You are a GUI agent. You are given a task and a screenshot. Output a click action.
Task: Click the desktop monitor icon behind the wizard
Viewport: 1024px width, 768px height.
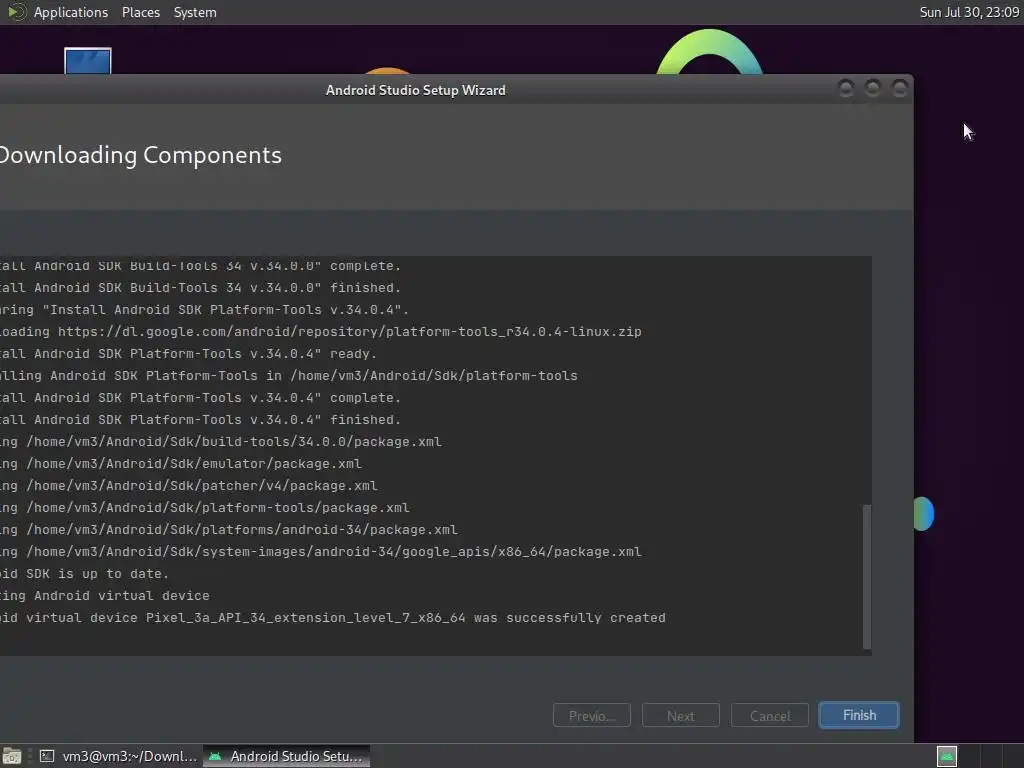point(88,61)
